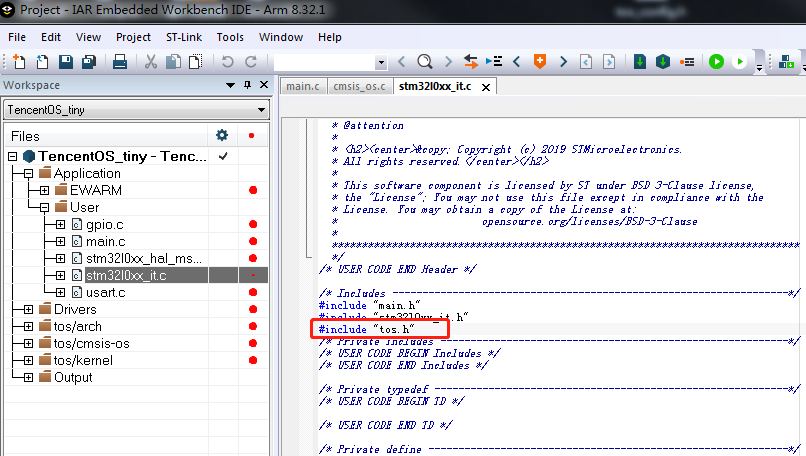This screenshot has height=456, width=806.
Task: Click the Print toolbar icon
Action: click(120, 62)
